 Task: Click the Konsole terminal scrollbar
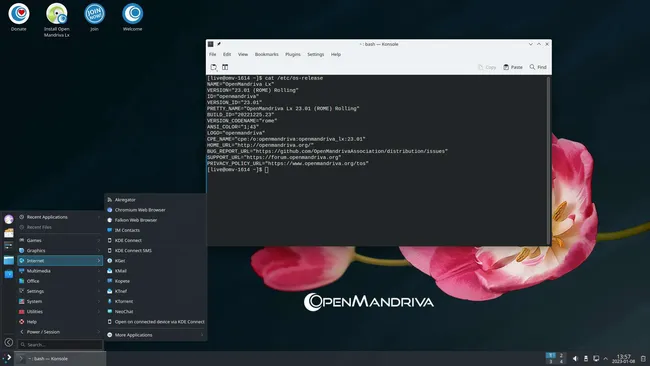click(x=549, y=160)
